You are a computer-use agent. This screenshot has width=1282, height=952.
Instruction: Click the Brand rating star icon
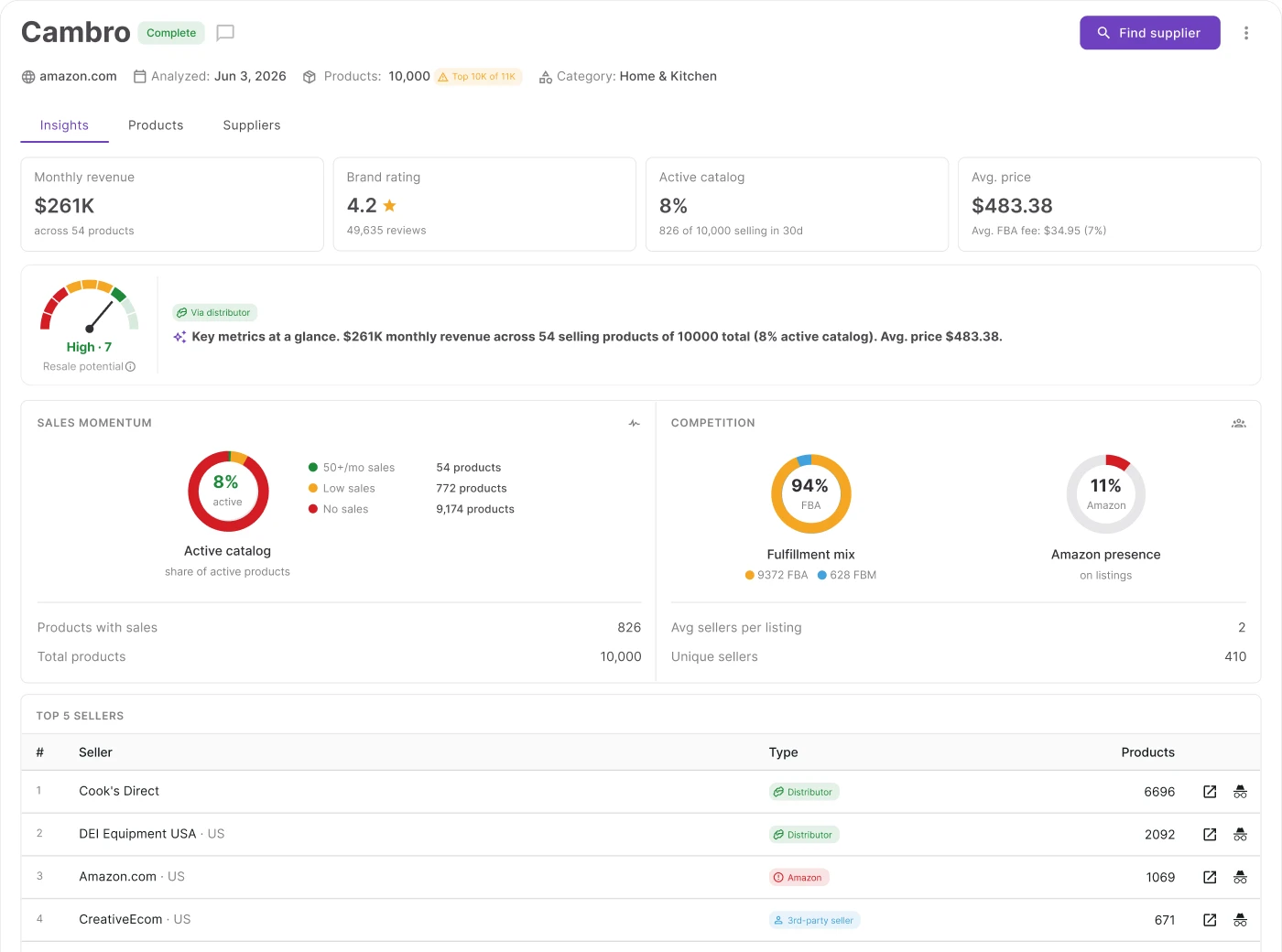(x=390, y=206)
